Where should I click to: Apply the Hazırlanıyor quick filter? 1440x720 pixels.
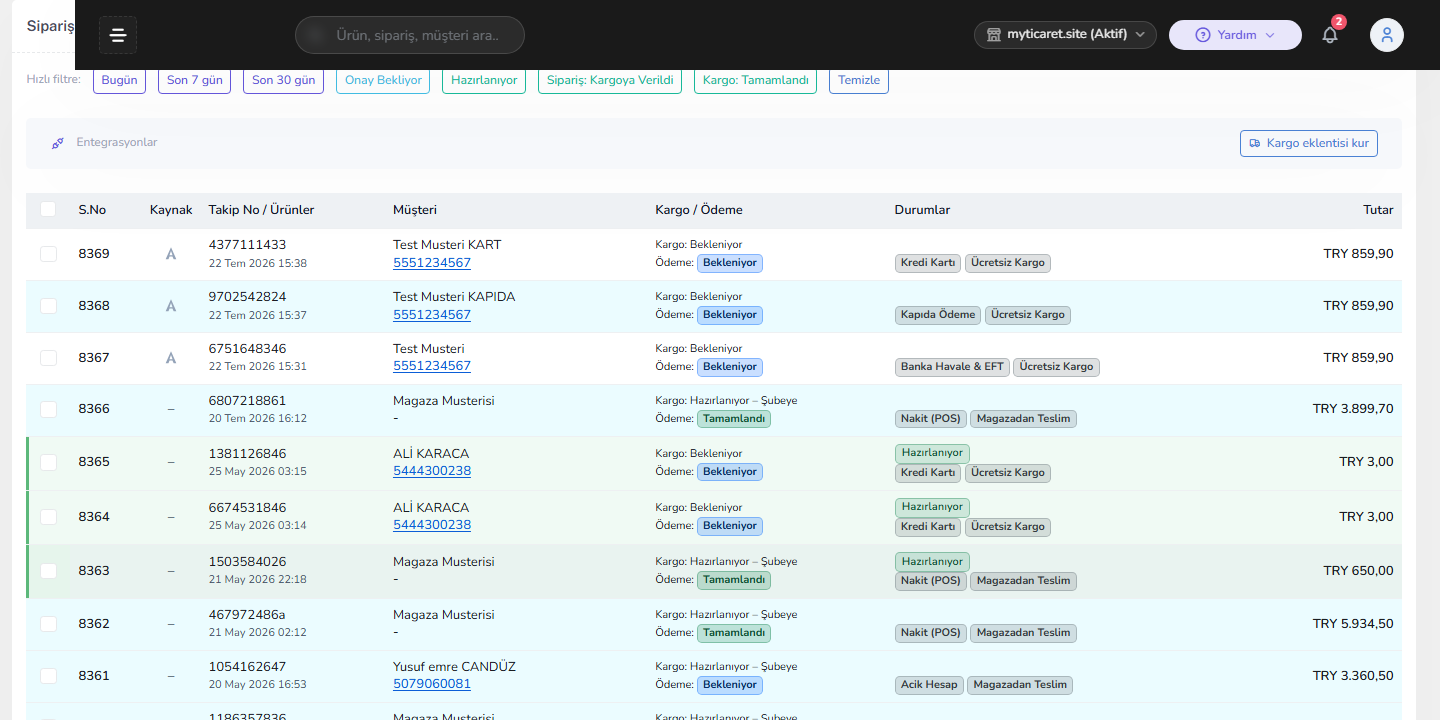(x=484, y=80)
